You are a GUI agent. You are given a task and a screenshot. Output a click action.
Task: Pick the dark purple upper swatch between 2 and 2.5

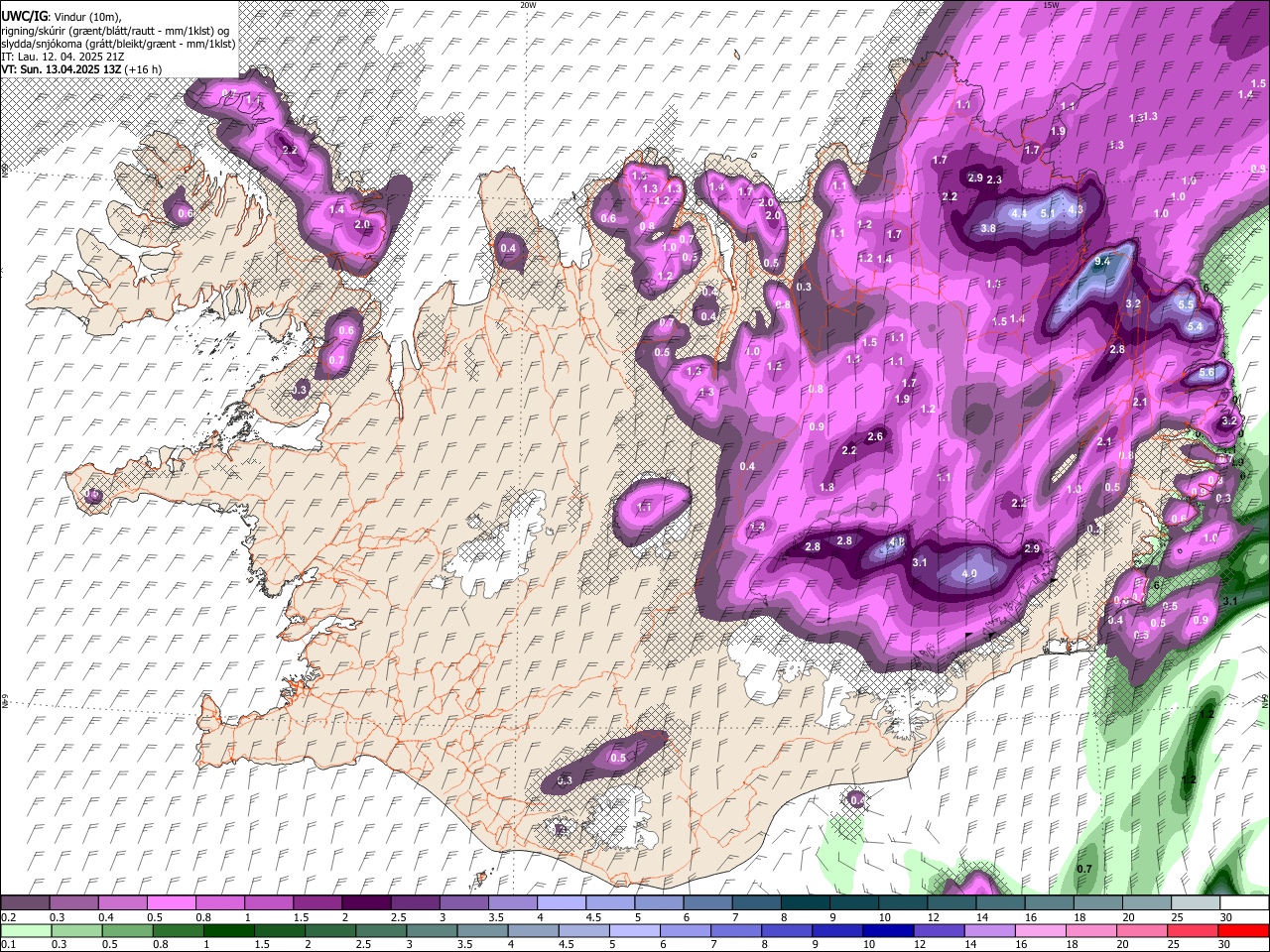pos(365,903)
